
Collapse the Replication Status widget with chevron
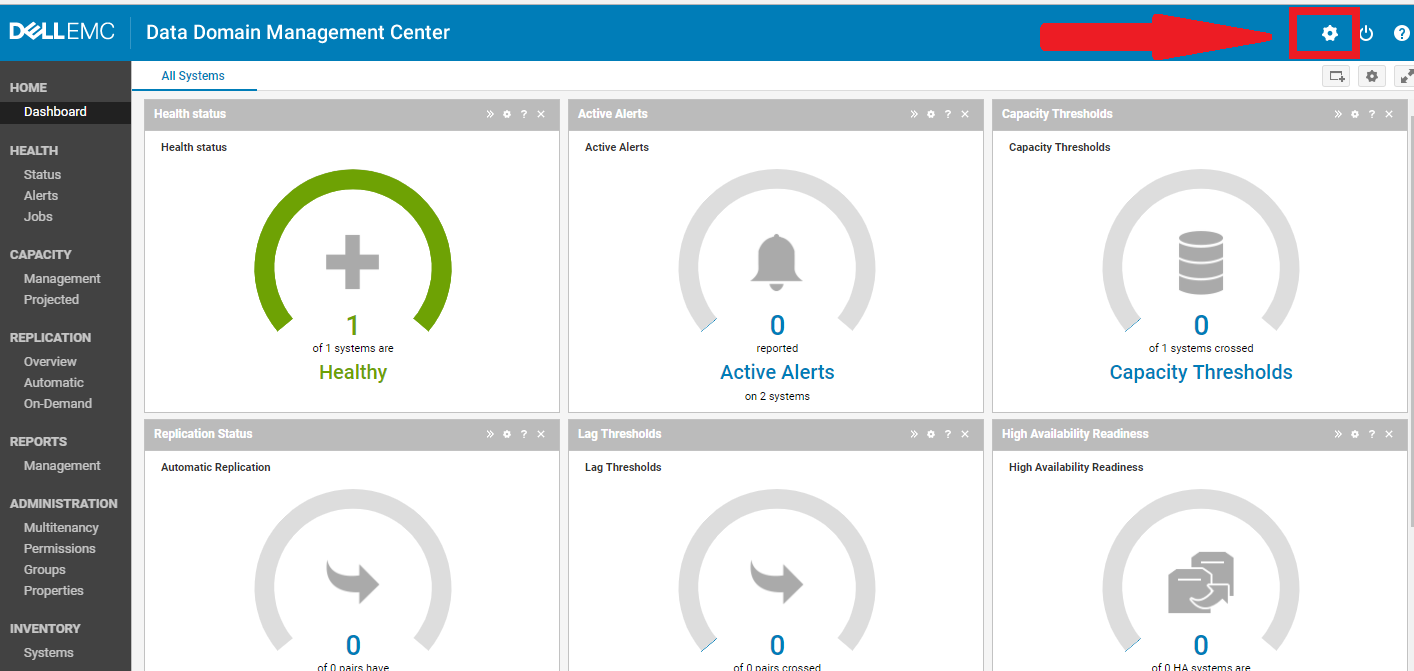[x=489, y=434]
